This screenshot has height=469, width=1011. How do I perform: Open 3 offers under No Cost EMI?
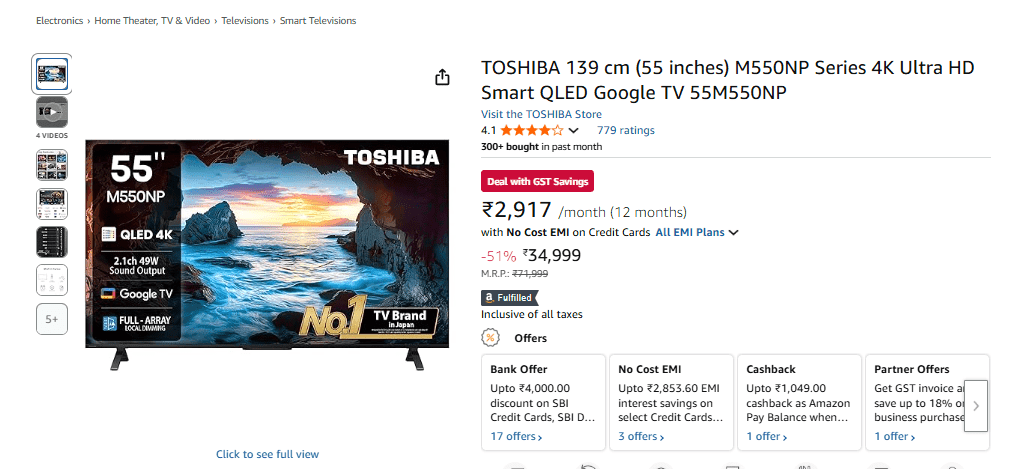[x=642, y=436]
